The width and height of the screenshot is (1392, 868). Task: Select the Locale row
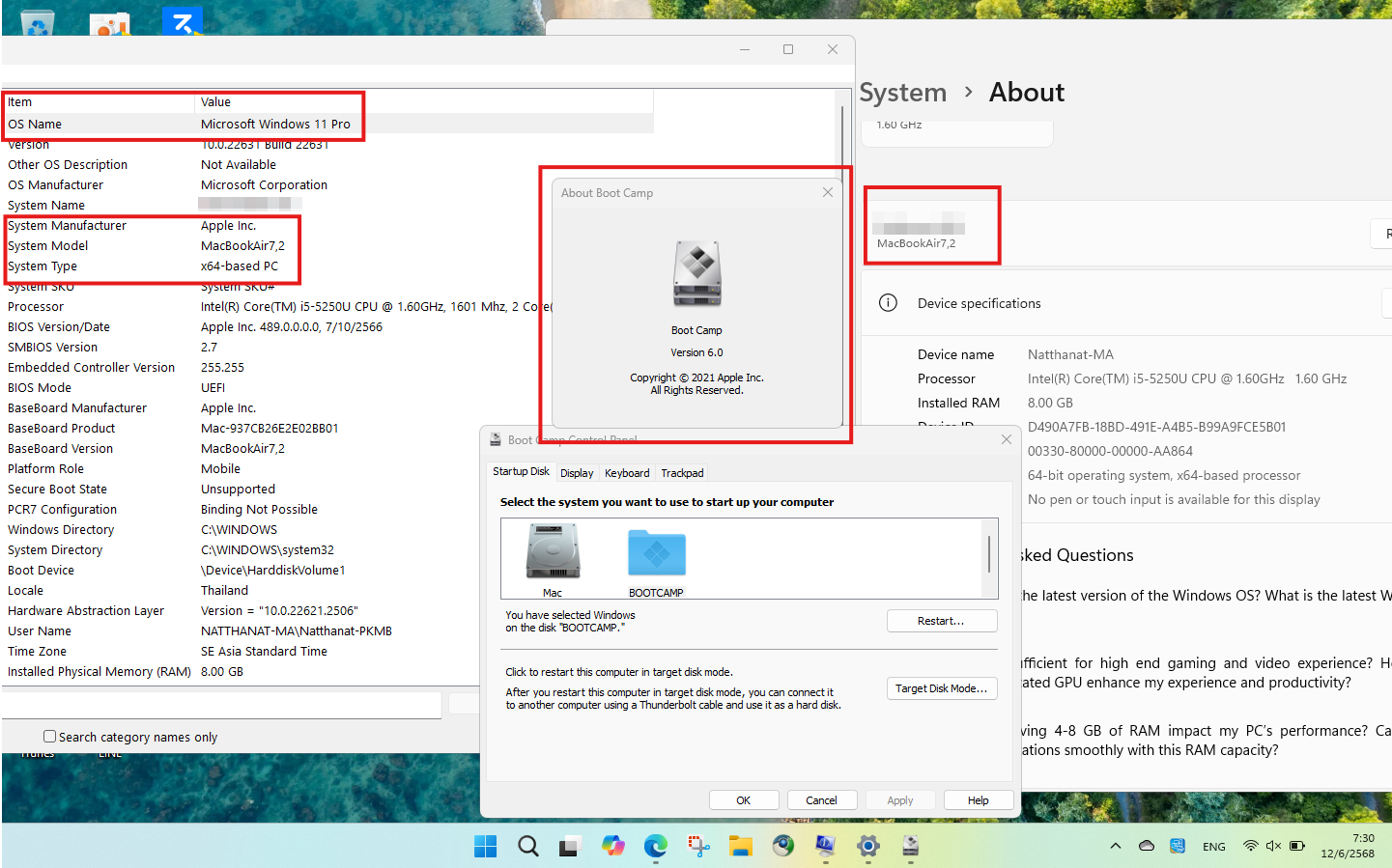(x=327, y=590)
